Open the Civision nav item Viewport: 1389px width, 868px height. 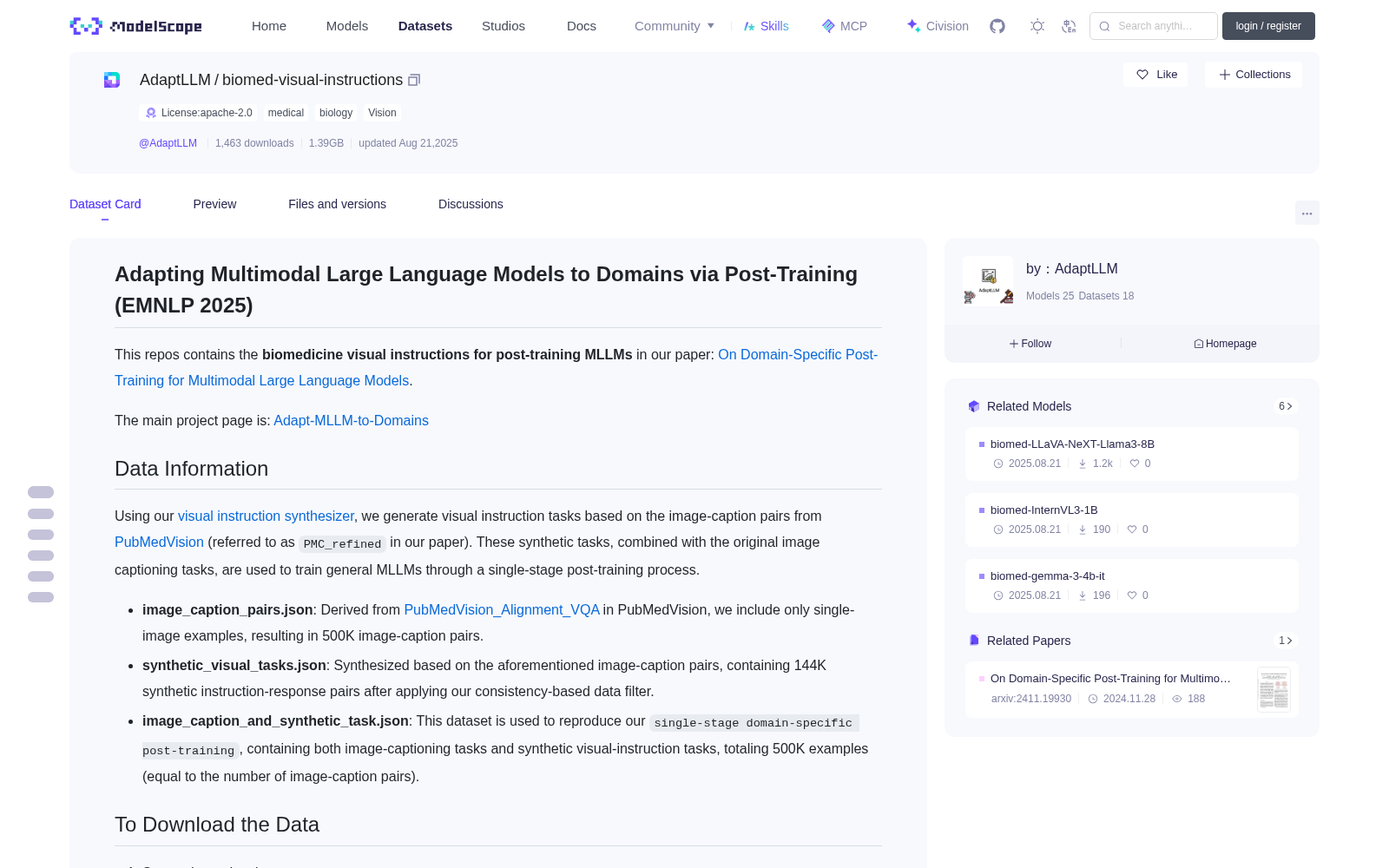[x=938, y=26]
